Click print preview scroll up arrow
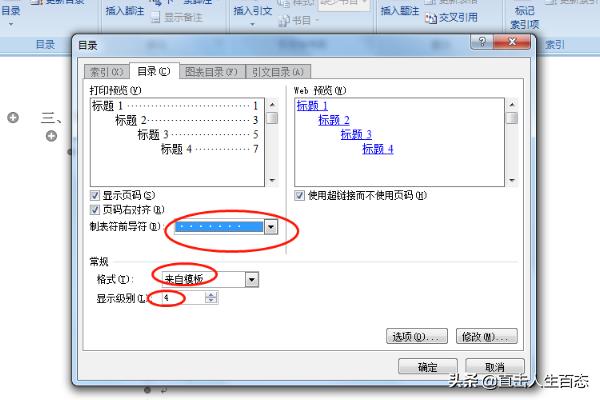The image size is (600, 400). [272, 104]
